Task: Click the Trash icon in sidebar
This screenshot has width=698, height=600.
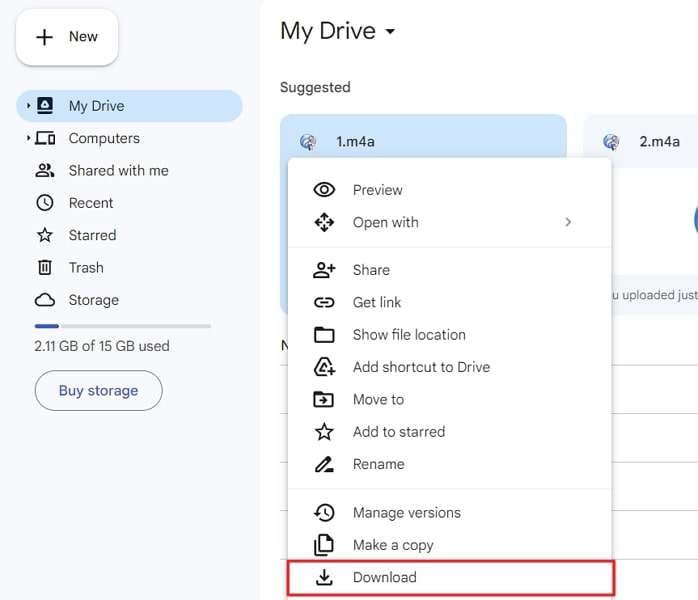Action: (x=44, y=267)
